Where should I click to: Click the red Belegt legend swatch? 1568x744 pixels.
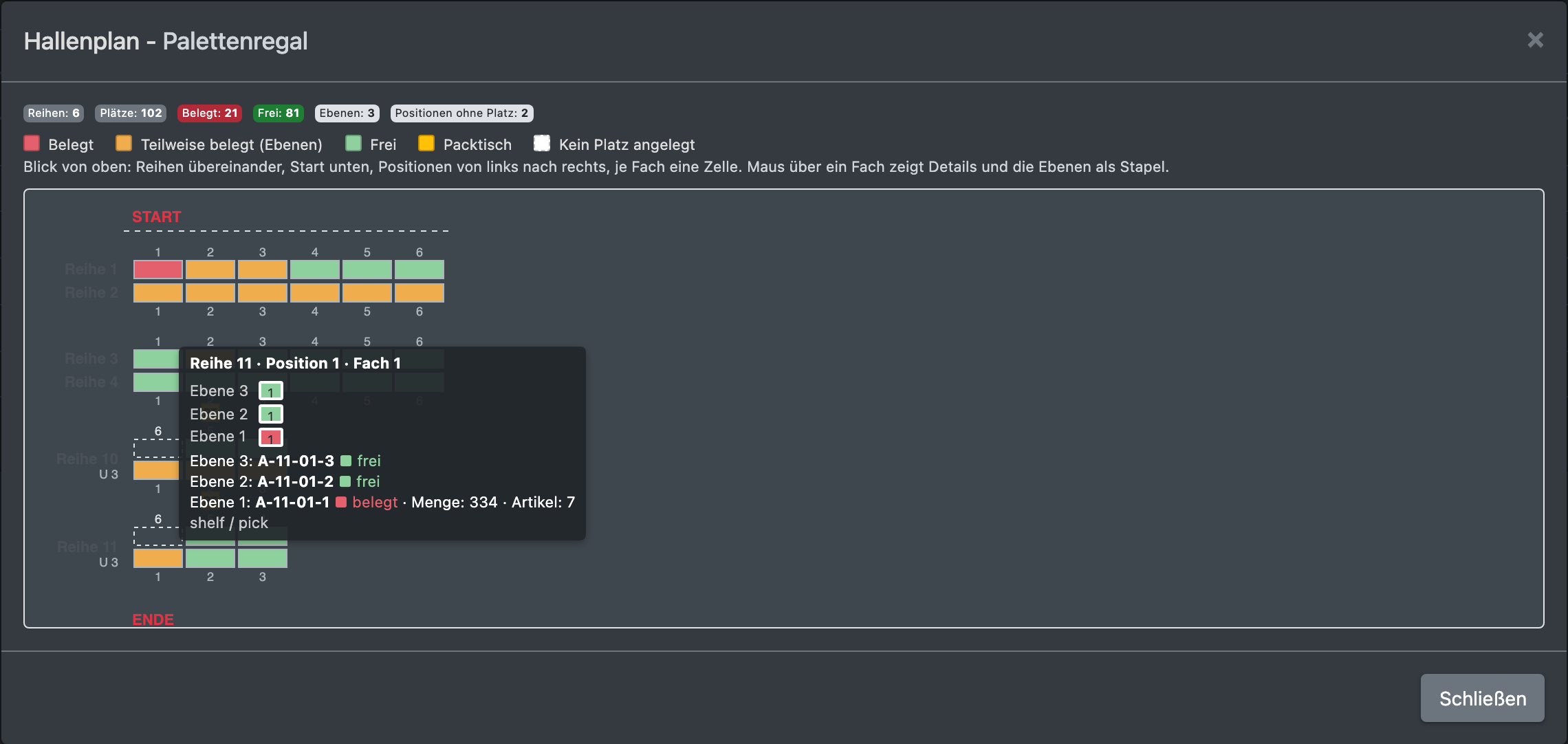pyautogui.click(x=32, y=143)
